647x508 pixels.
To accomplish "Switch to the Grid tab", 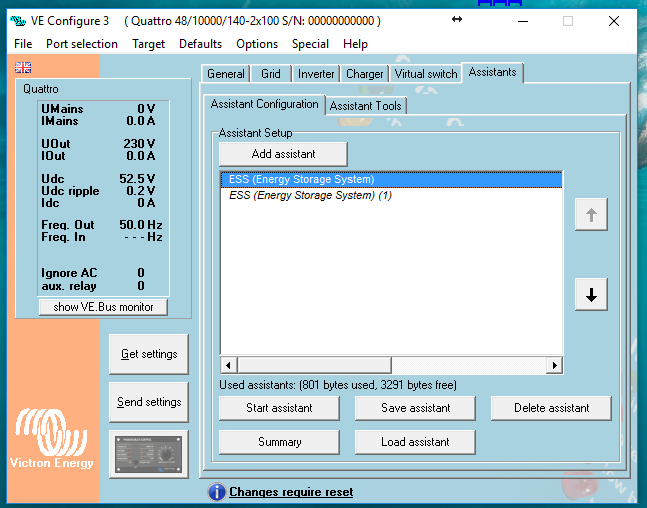I will [x=271, y=74].
